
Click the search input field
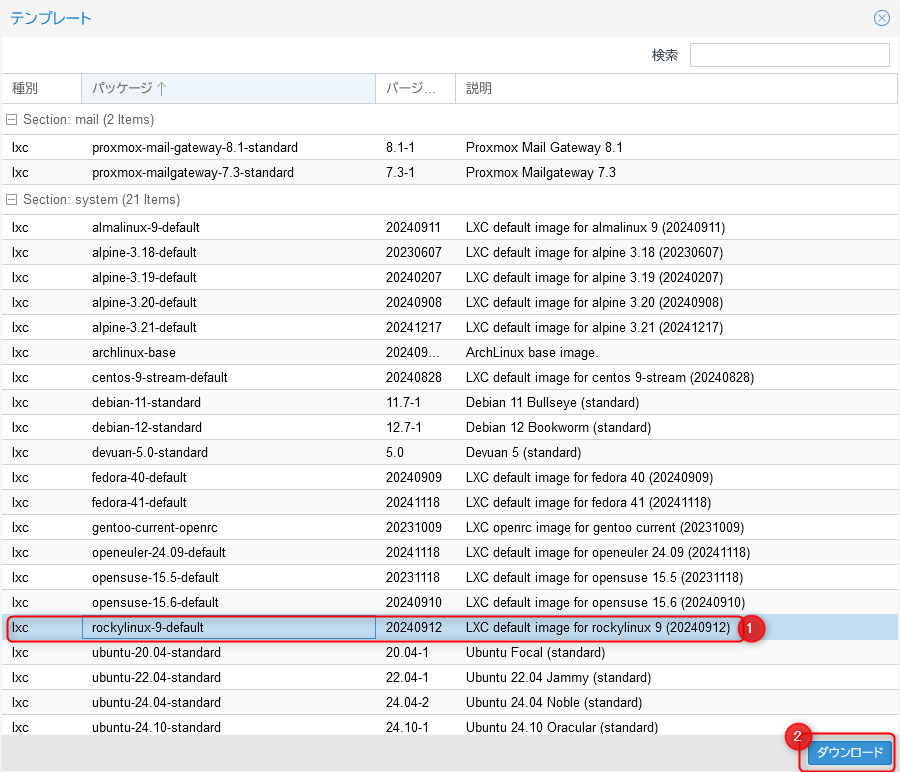tap(789, 55)
